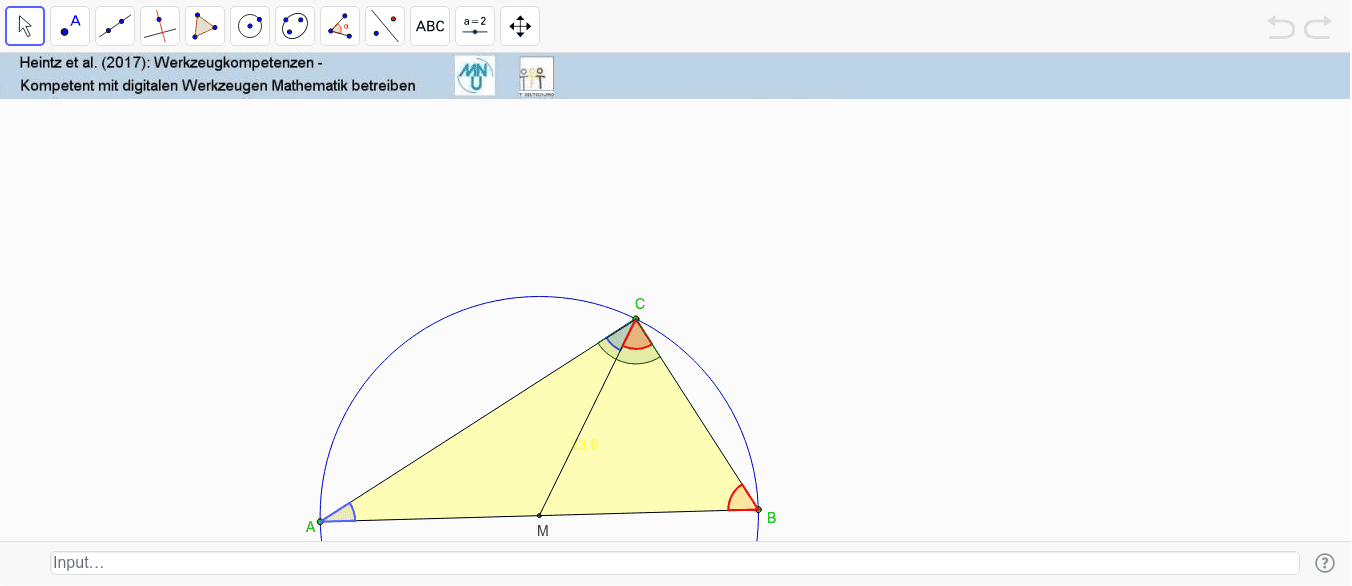
Task: Select Reflect about Line tool
Action: [385, 26]
